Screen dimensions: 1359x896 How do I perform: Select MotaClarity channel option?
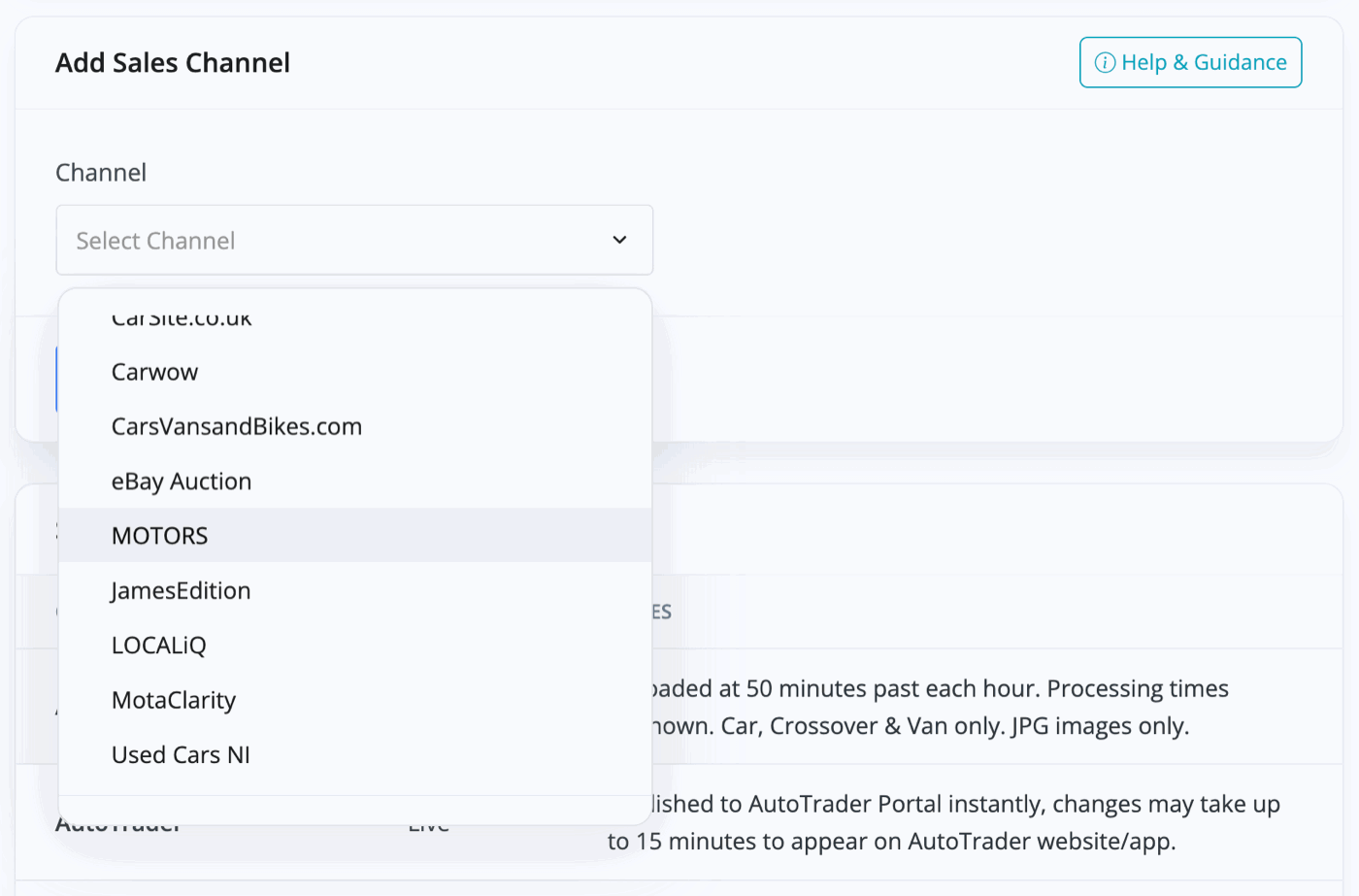click(354, 700)
